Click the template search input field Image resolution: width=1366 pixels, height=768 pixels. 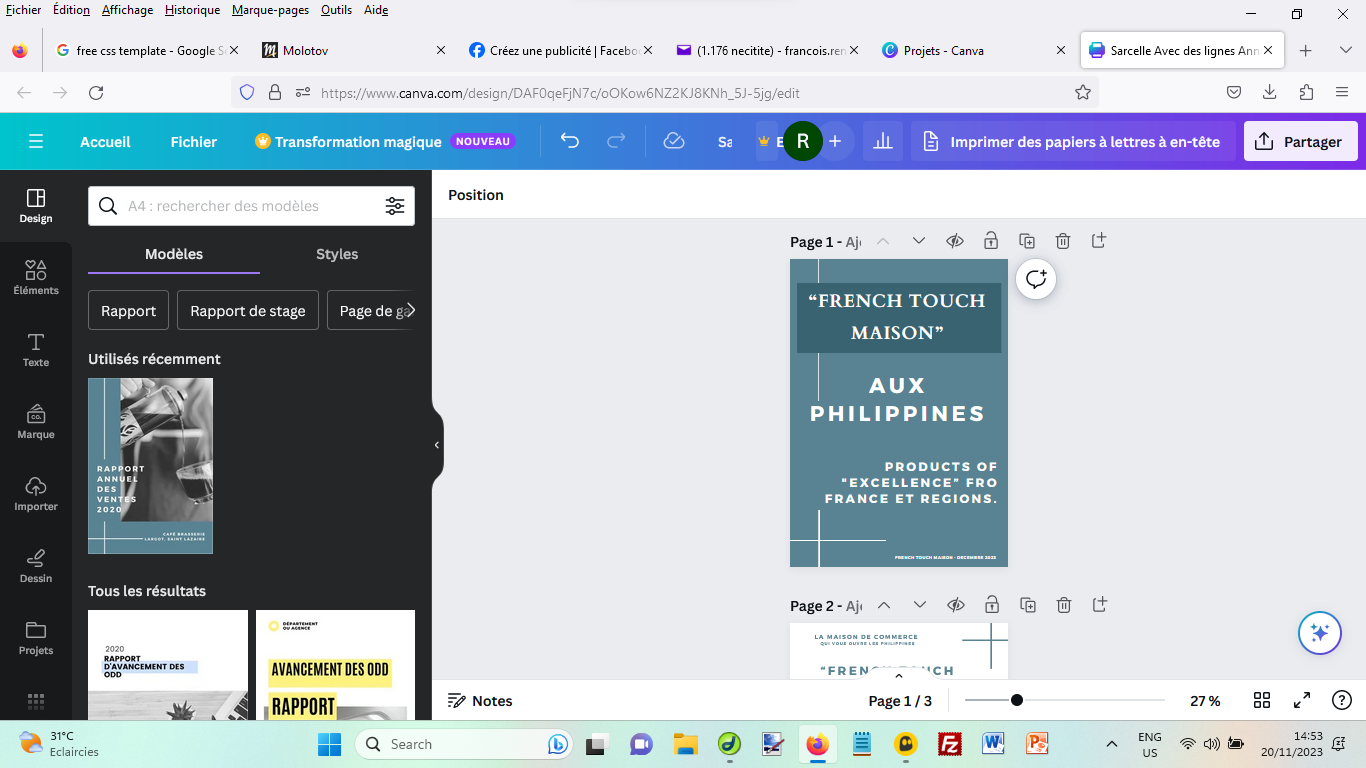click(x=250, y=206)
